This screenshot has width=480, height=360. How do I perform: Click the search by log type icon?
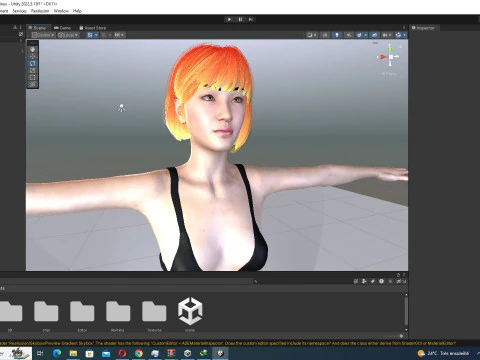[x=381, y=281]
